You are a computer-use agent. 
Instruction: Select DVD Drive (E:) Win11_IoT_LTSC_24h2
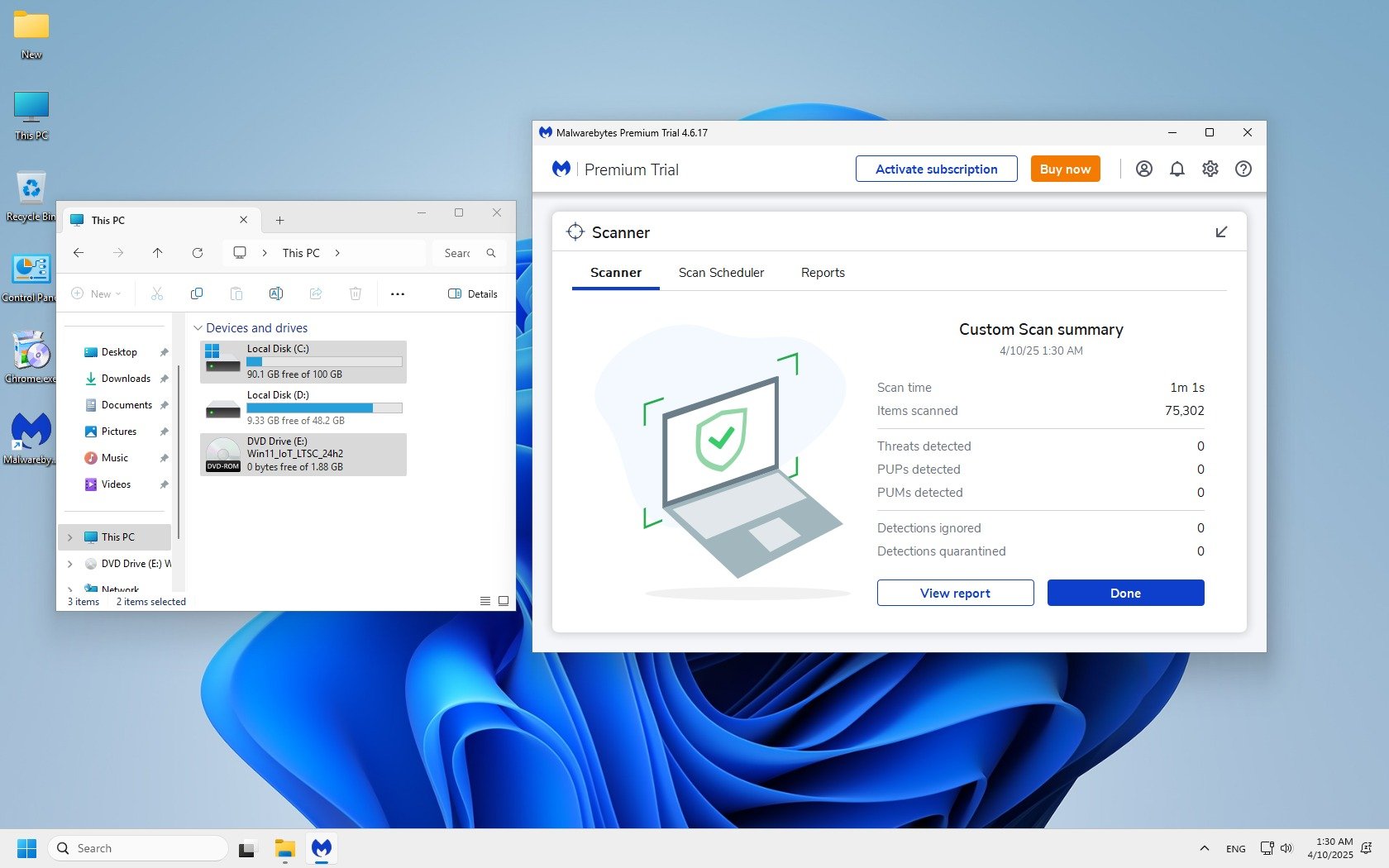point(303,455)
